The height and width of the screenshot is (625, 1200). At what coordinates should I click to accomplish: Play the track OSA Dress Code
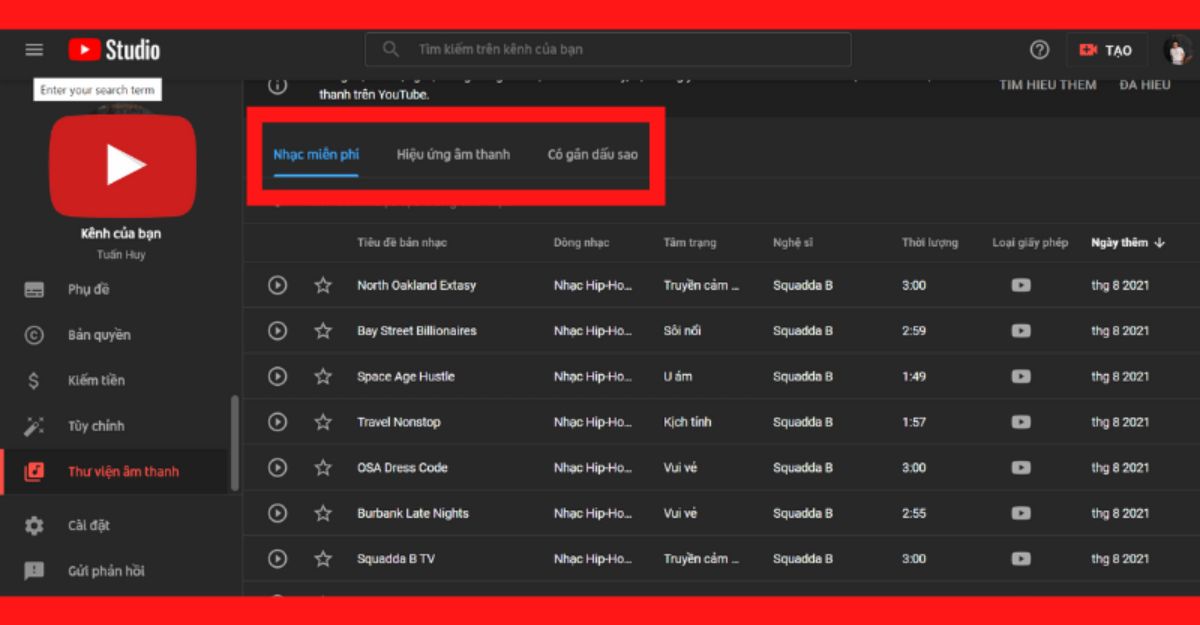[x=278, y=468]
